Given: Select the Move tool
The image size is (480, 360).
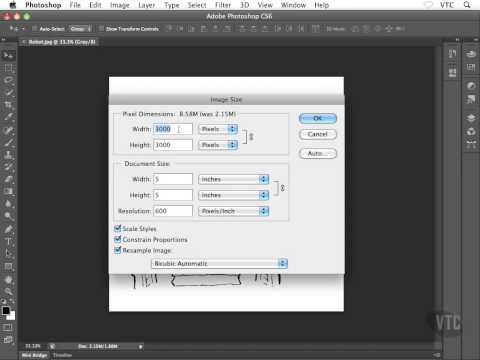Looking at the screenshot, I should coord(8,55).
